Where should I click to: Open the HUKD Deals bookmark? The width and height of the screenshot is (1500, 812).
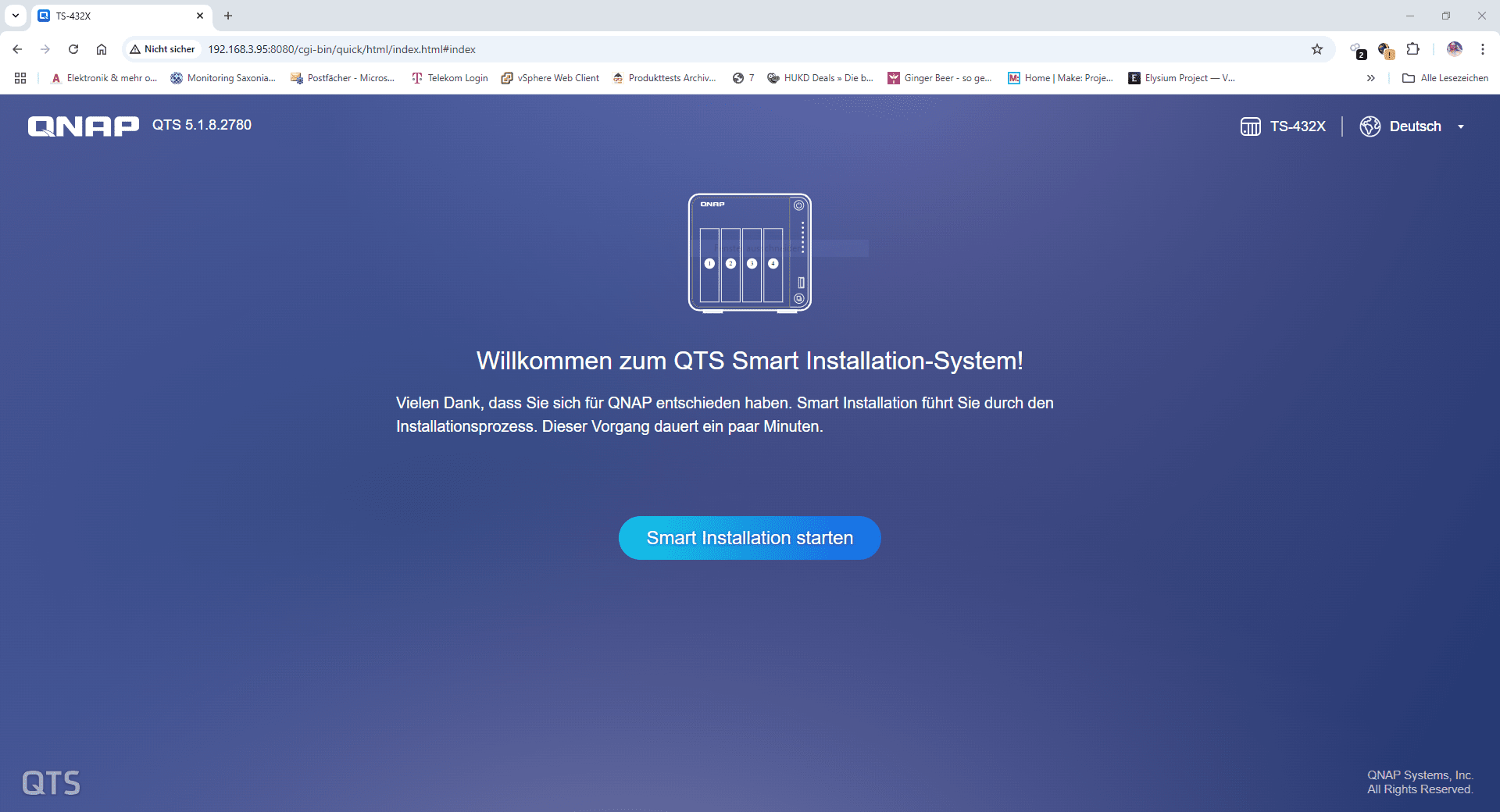coord(821,78)
